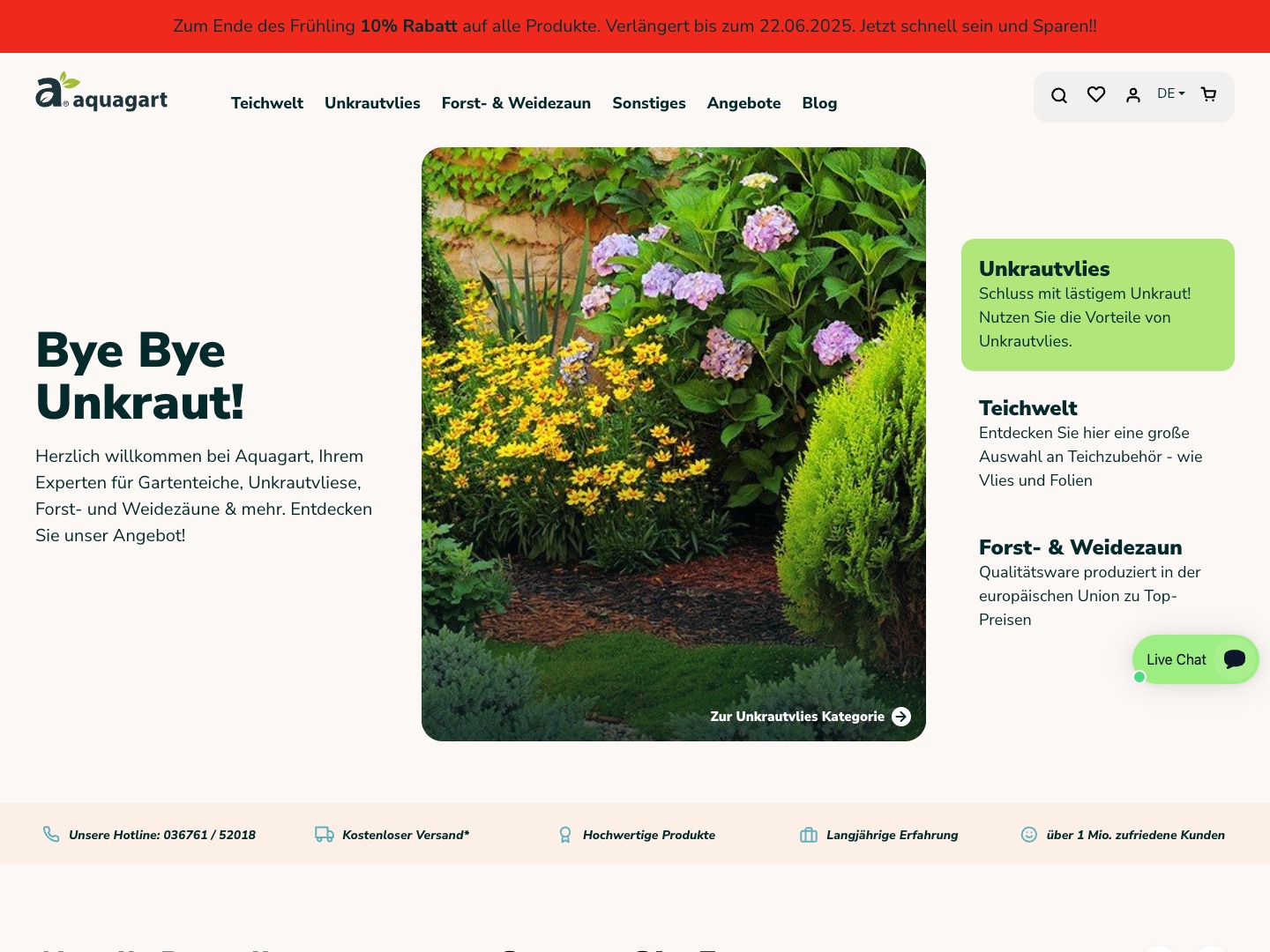Open the wishlist heart icon

click(x=1095, y=94)
